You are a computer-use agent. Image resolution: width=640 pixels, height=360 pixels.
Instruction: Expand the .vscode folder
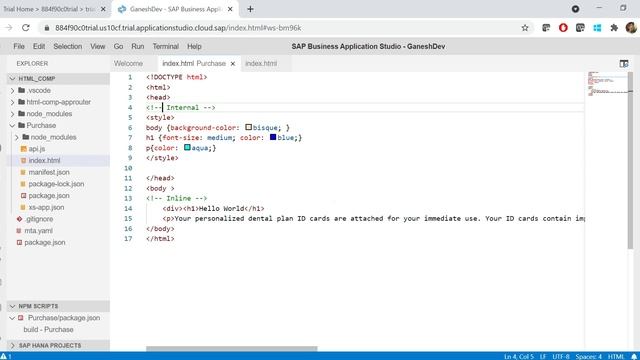(x=12, y=90)
